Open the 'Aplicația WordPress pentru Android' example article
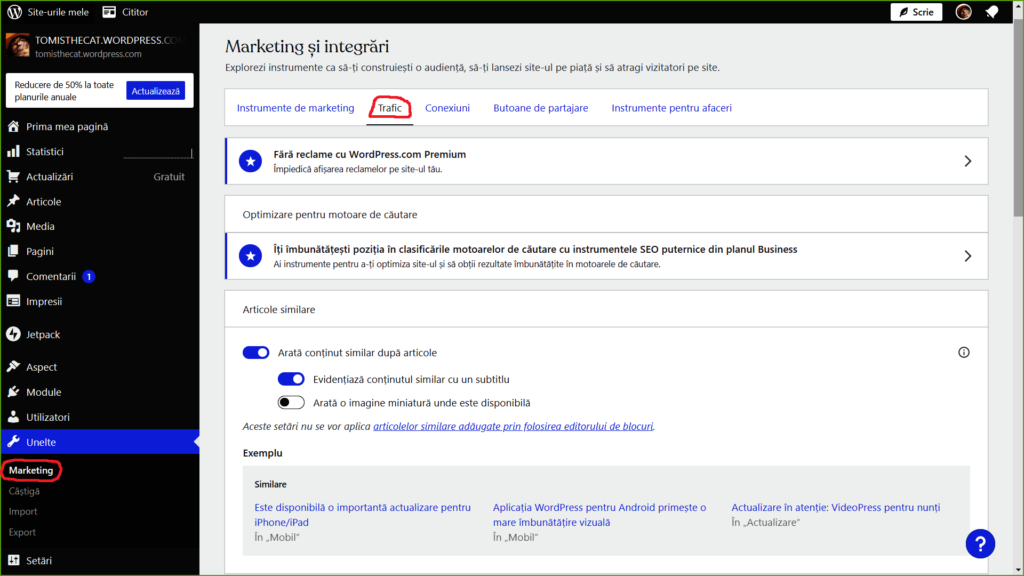Viewport: 1024px width, 576px height. coord(599,513)
